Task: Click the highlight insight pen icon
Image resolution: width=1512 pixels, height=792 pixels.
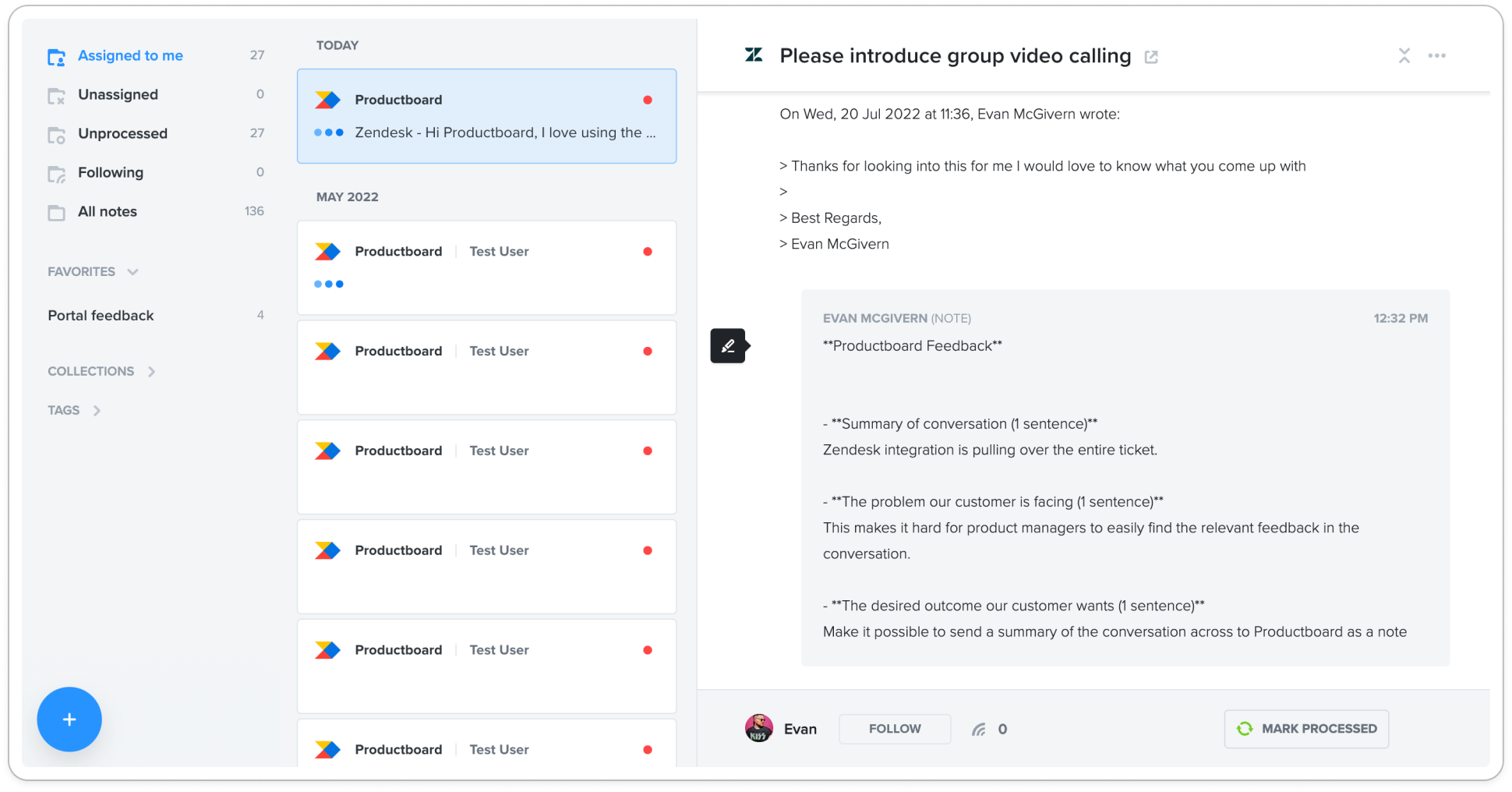Action: pos(729,345)
